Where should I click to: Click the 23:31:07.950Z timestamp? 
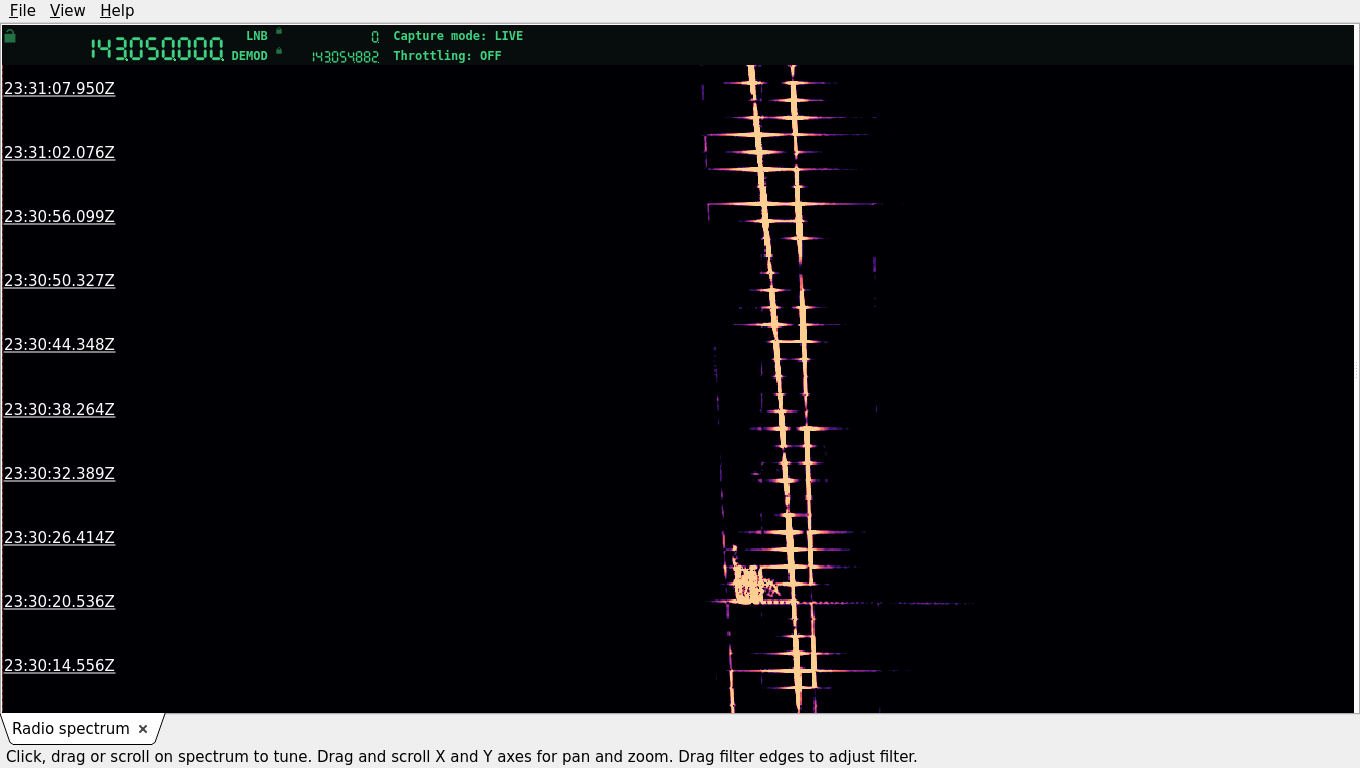click(60, 88)
